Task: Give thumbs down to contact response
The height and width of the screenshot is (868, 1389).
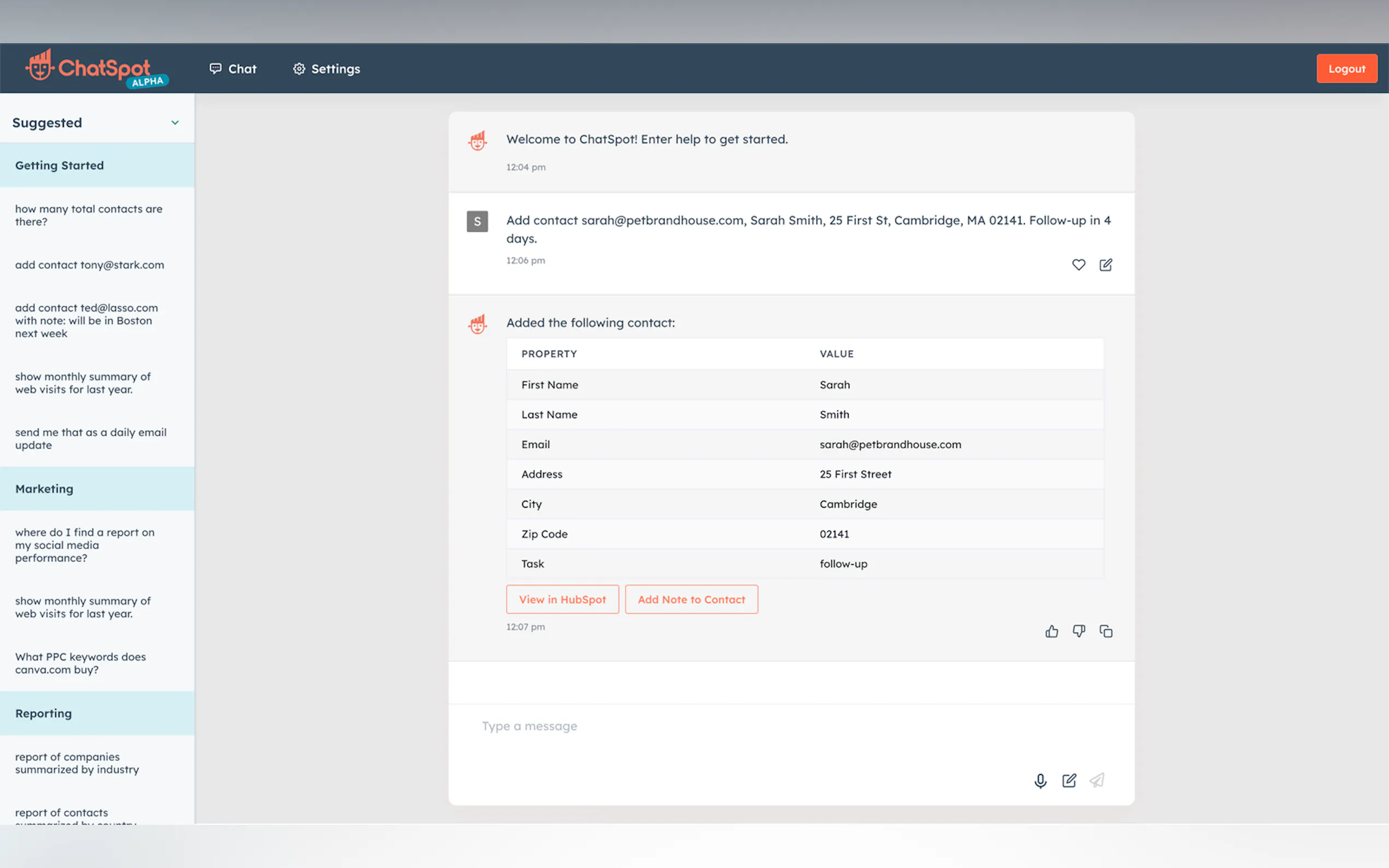Action: [1078, 631]
